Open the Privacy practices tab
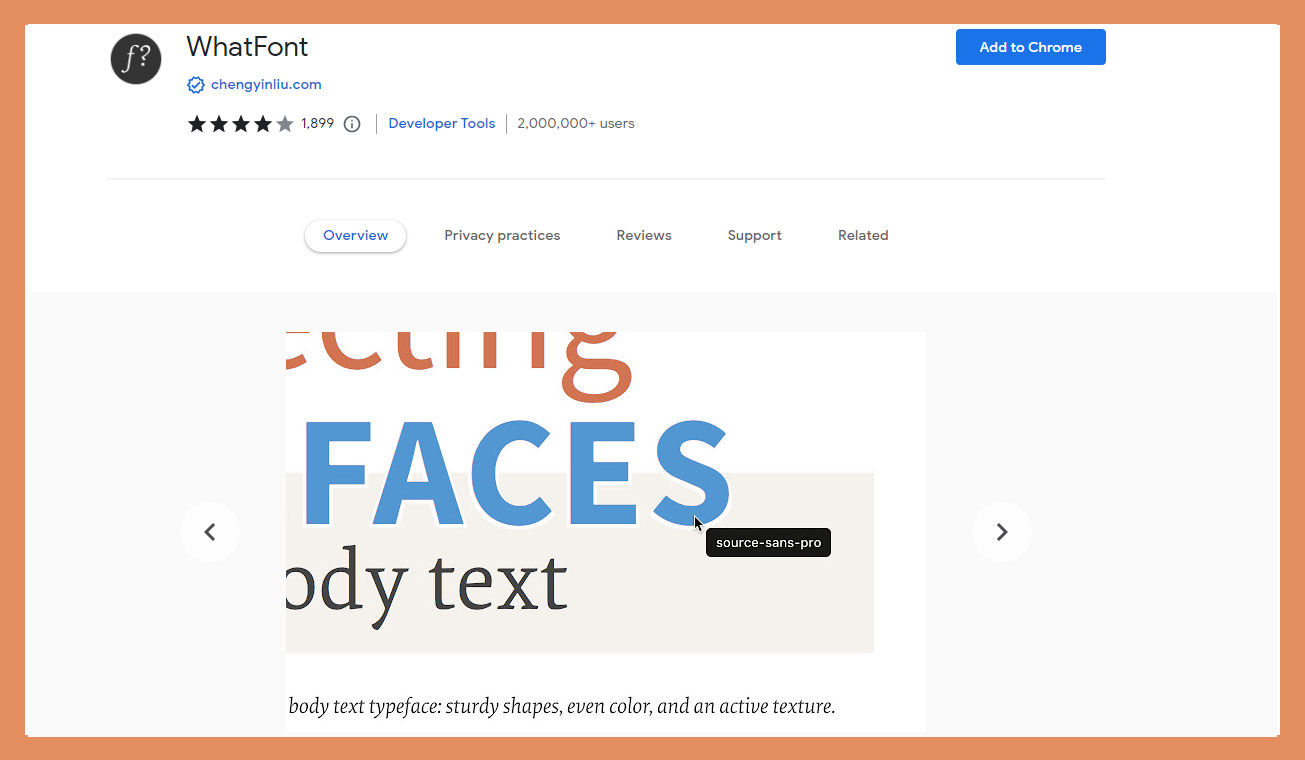This screenshot has height=760, width=1305. (502, 235)
